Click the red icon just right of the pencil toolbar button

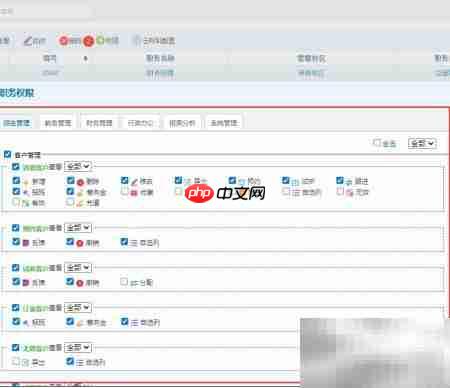[x=63, y=41]
